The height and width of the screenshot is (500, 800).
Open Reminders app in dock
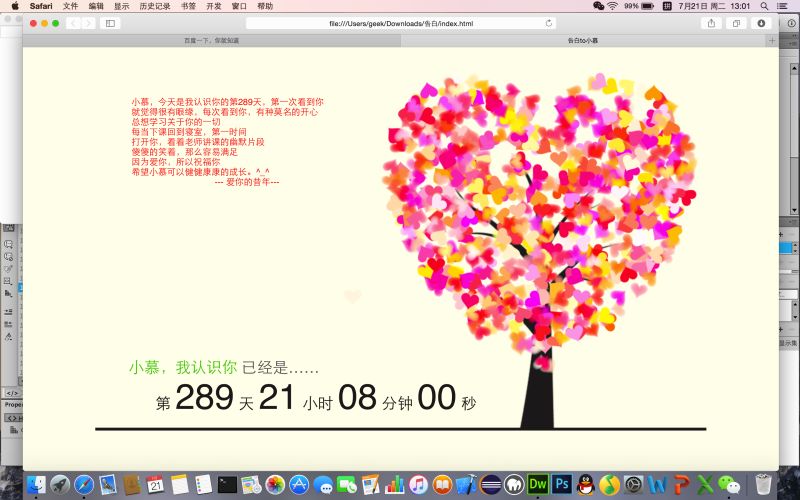coord(203,484)
